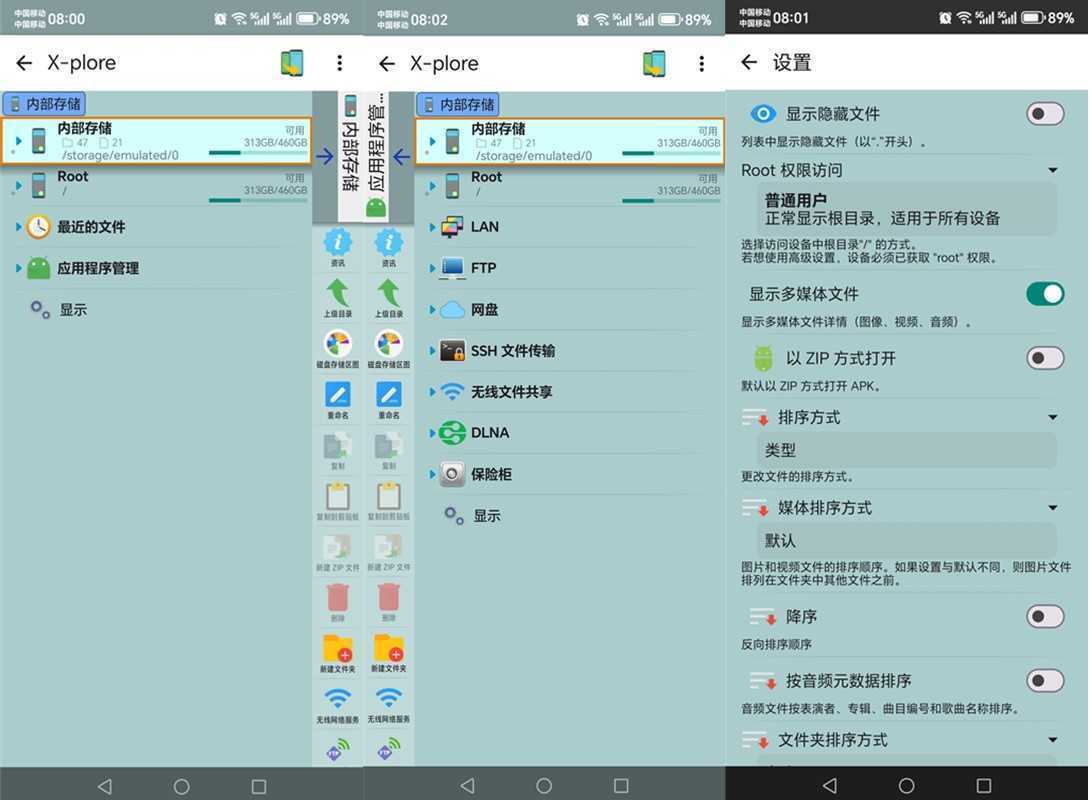
Task: Select 内部存储 tab at top of left X-plore screen
Action: tap(44, 104)
